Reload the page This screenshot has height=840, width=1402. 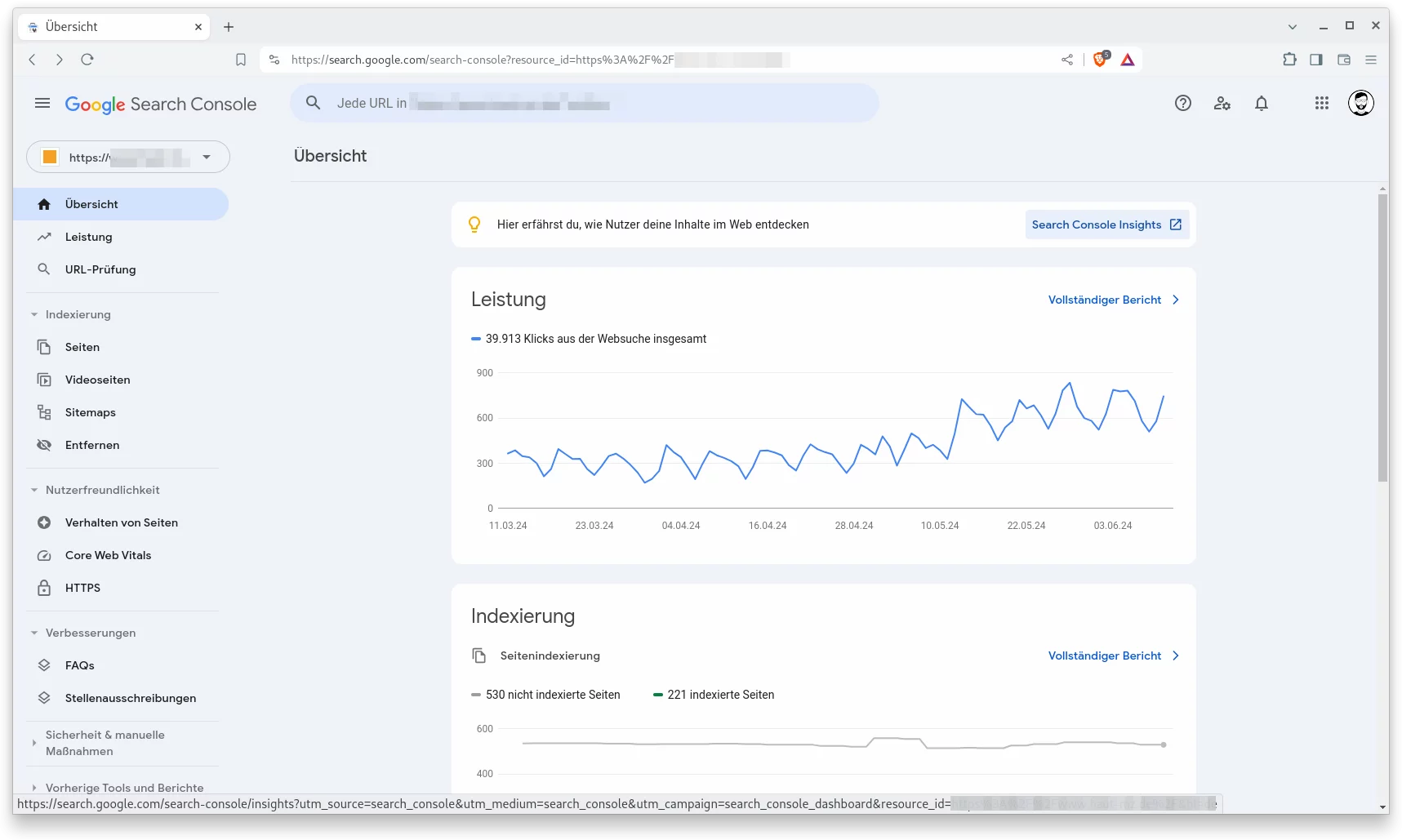tap(87, 60)
